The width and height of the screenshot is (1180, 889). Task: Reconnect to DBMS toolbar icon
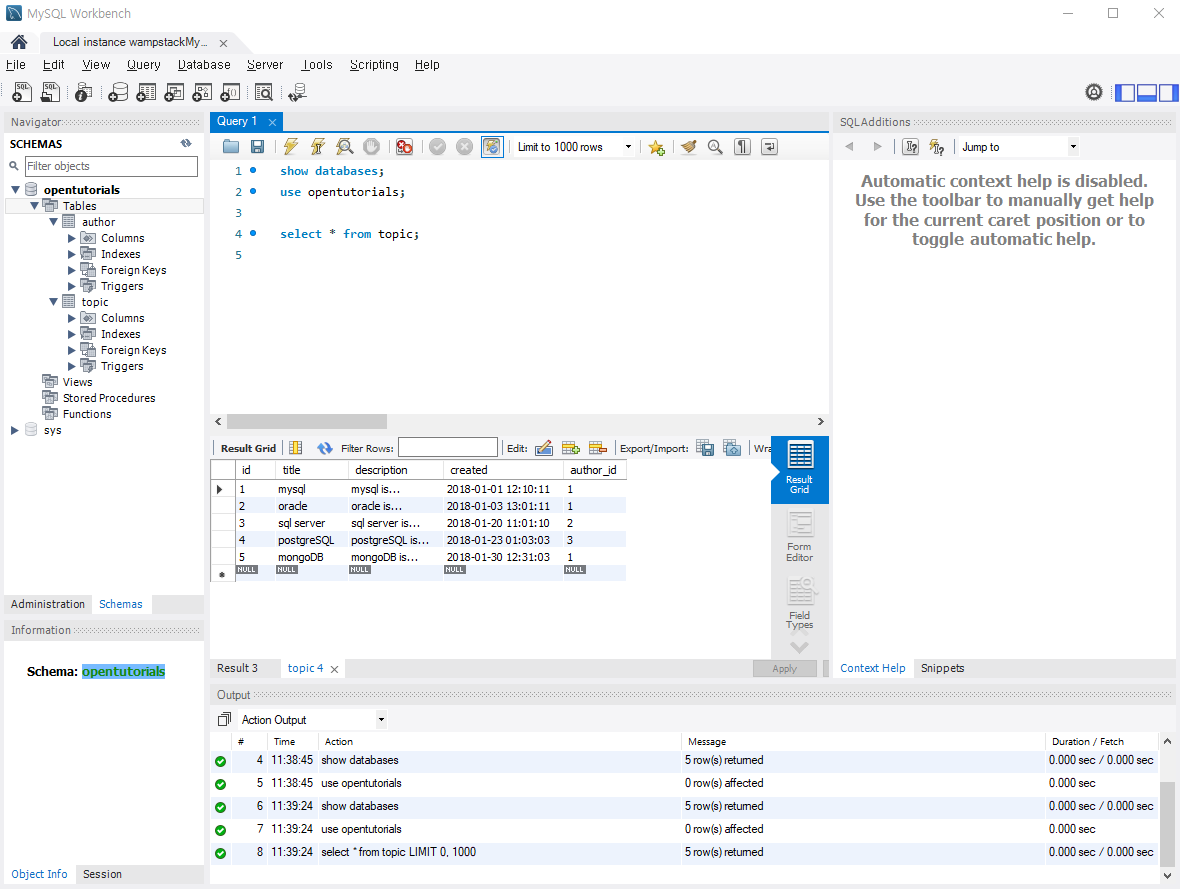[297, 92]
